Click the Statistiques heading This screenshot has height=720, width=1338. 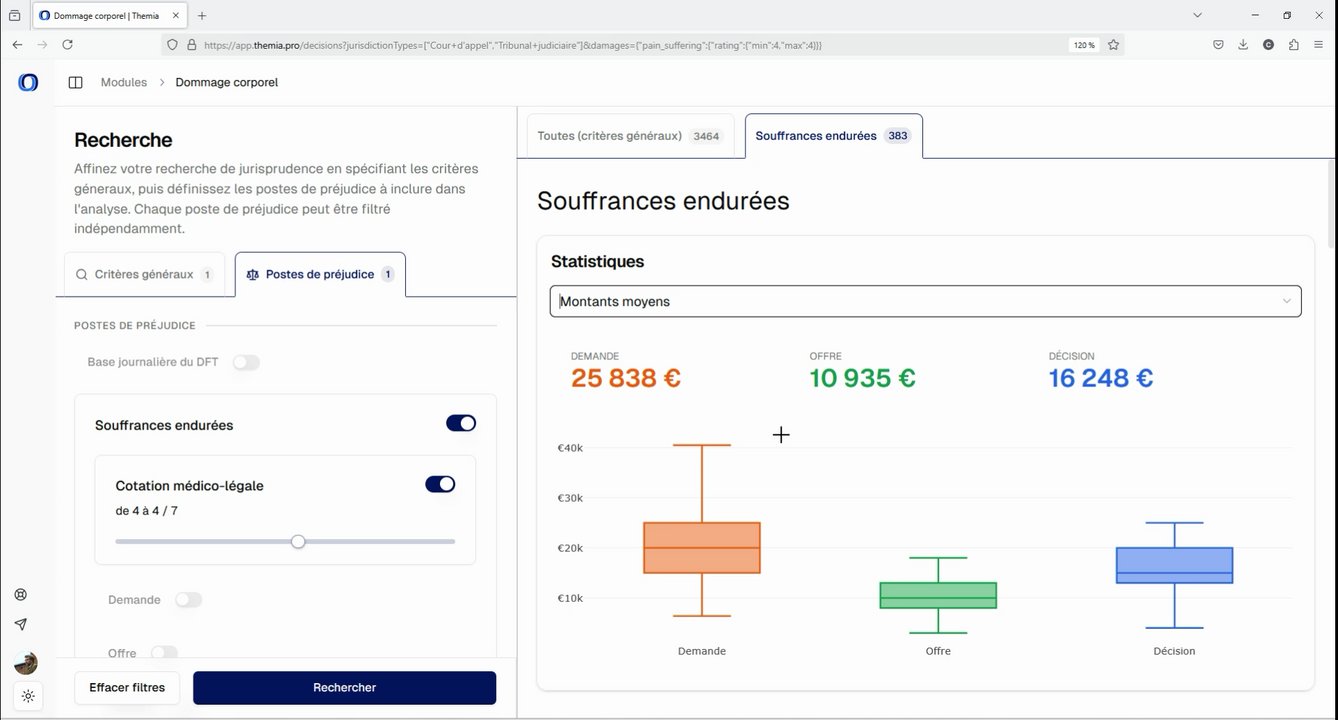(598, 261)
